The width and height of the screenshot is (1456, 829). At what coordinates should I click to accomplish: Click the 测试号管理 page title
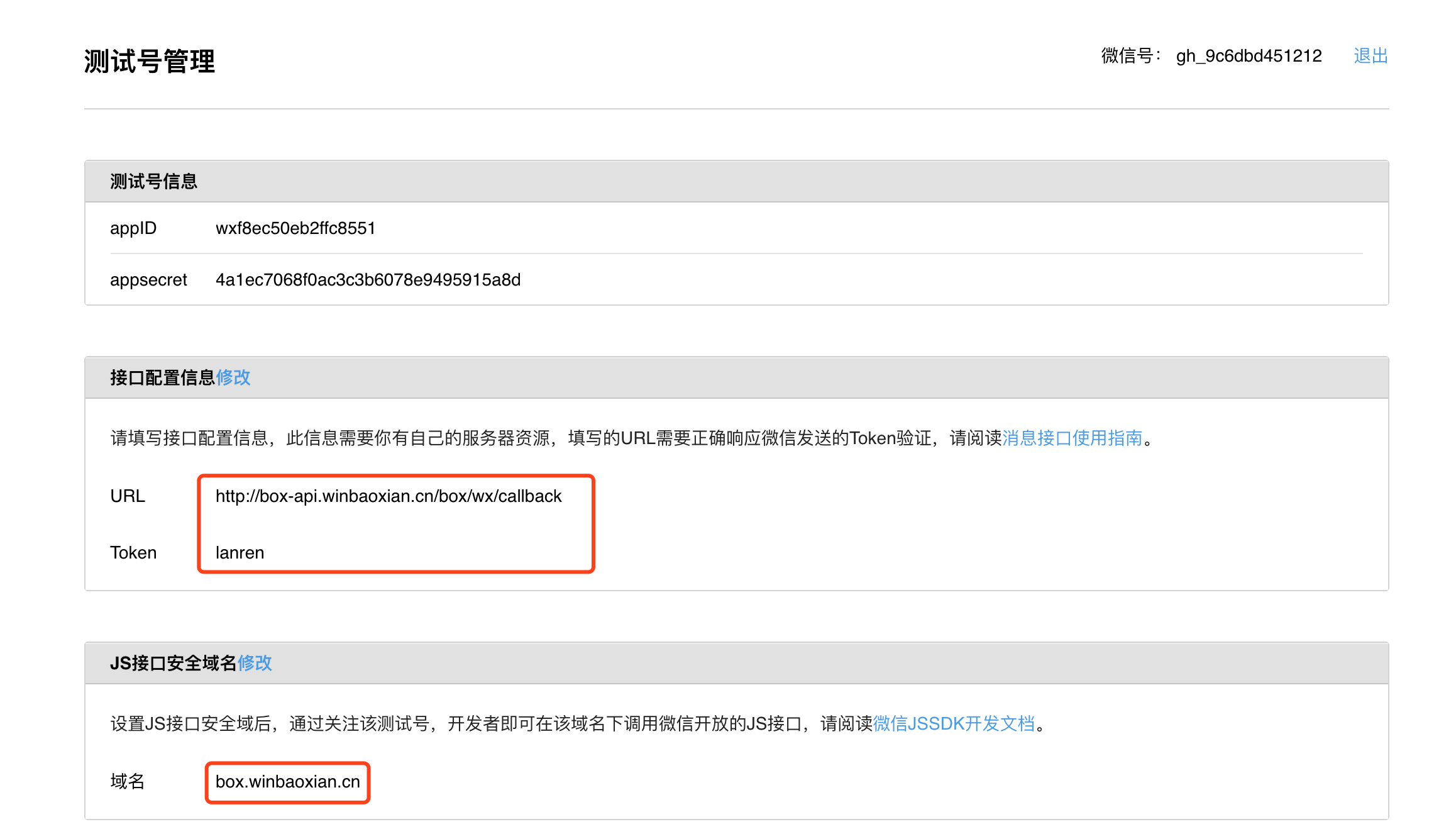[x=150, y=62]
